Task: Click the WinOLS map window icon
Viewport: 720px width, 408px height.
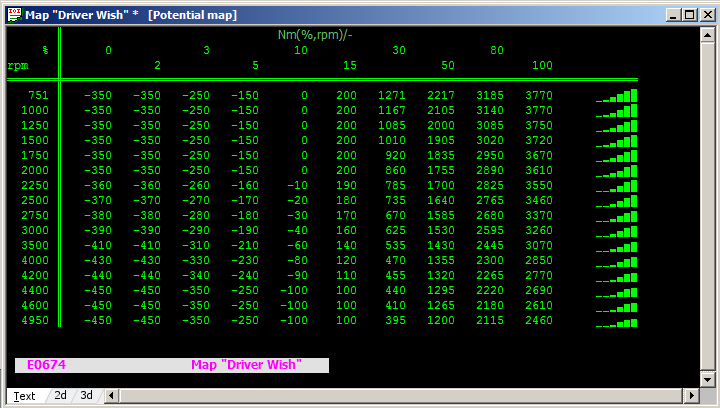Action: coord(15,15)
